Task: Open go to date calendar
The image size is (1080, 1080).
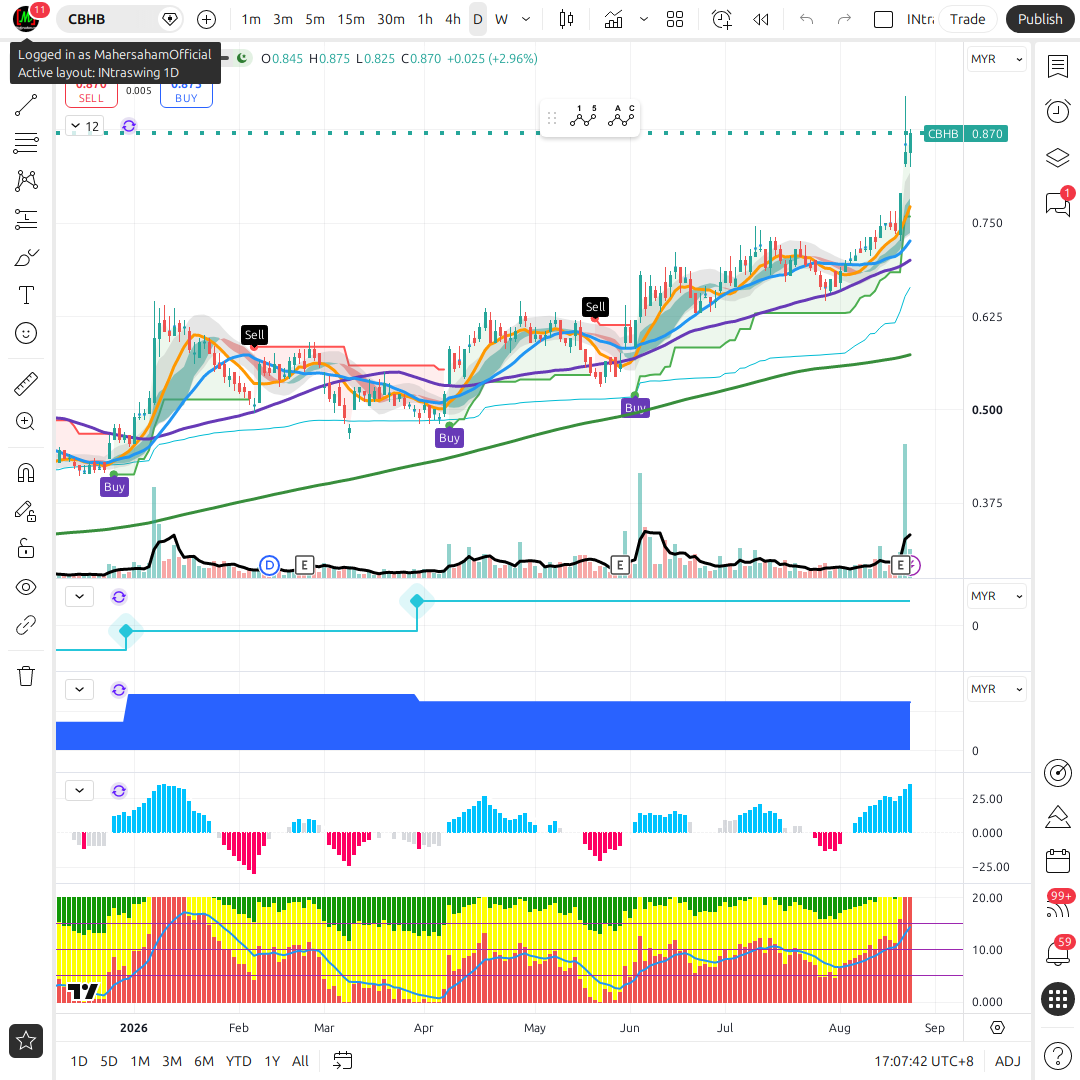Action: tap(342, 1061)
